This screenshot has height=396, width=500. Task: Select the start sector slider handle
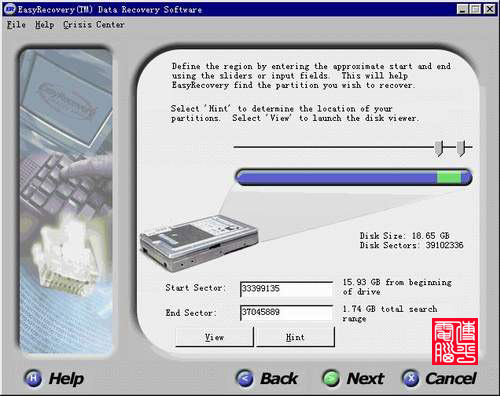439,148
